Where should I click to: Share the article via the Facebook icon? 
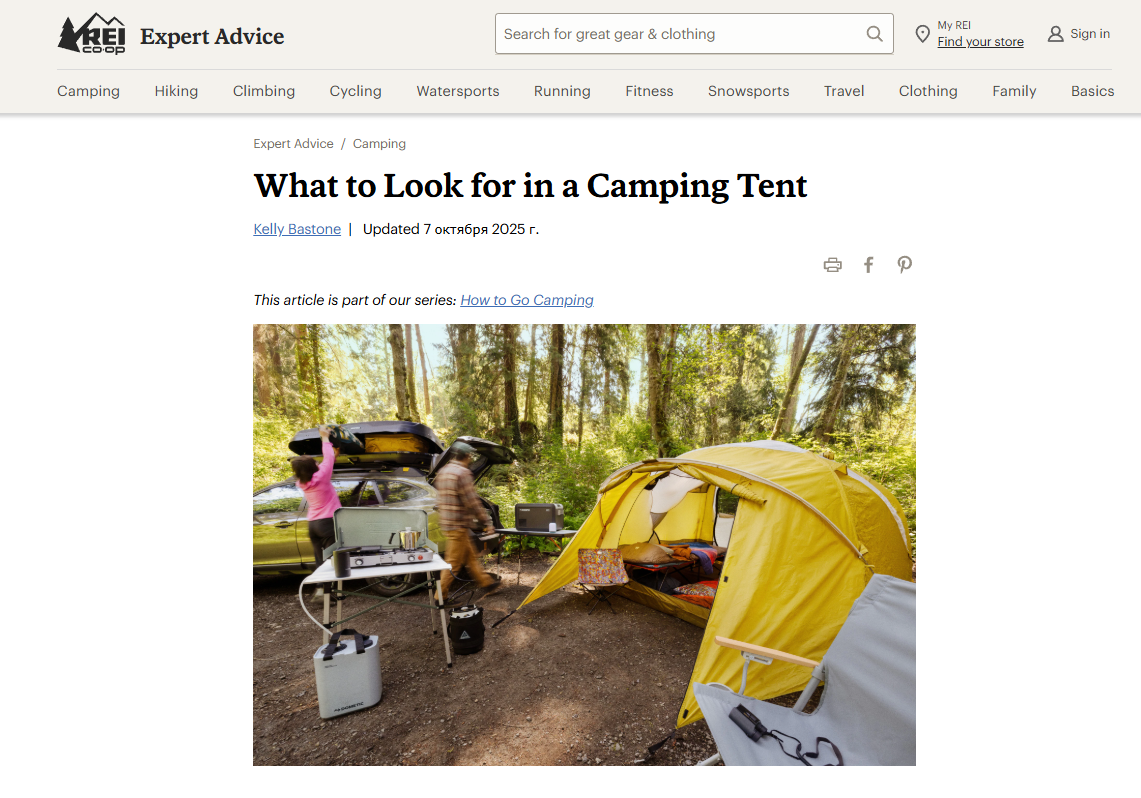tap(868, 264)
